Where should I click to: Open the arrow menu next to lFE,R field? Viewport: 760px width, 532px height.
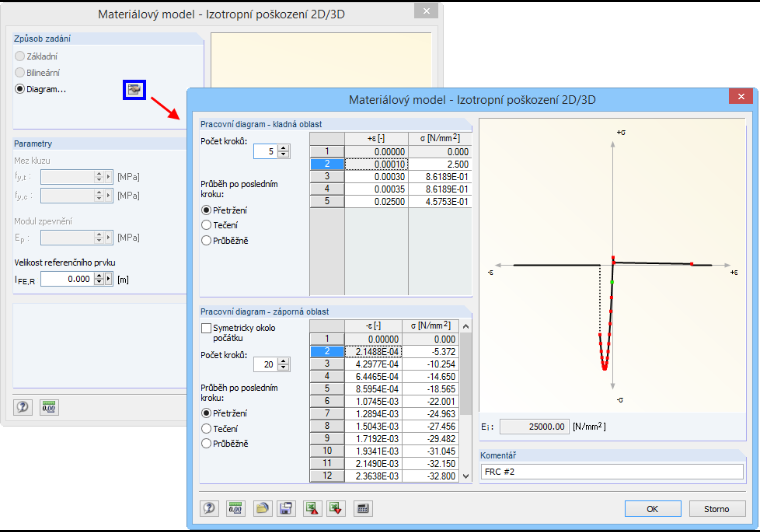[x=109, y=279]
